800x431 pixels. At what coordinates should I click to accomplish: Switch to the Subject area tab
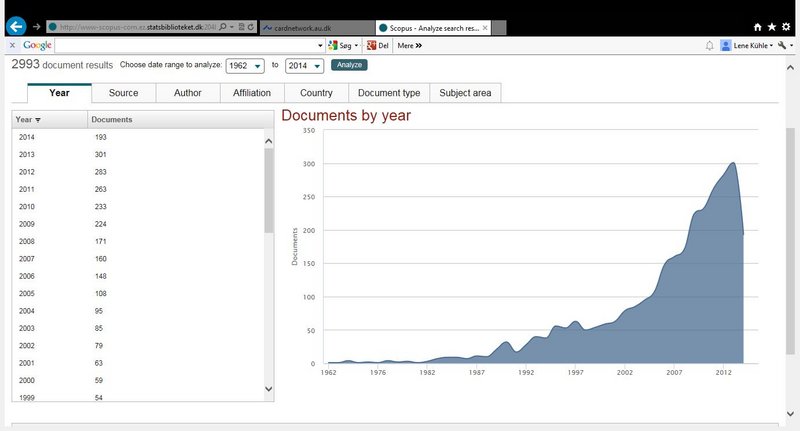(465, 93)
